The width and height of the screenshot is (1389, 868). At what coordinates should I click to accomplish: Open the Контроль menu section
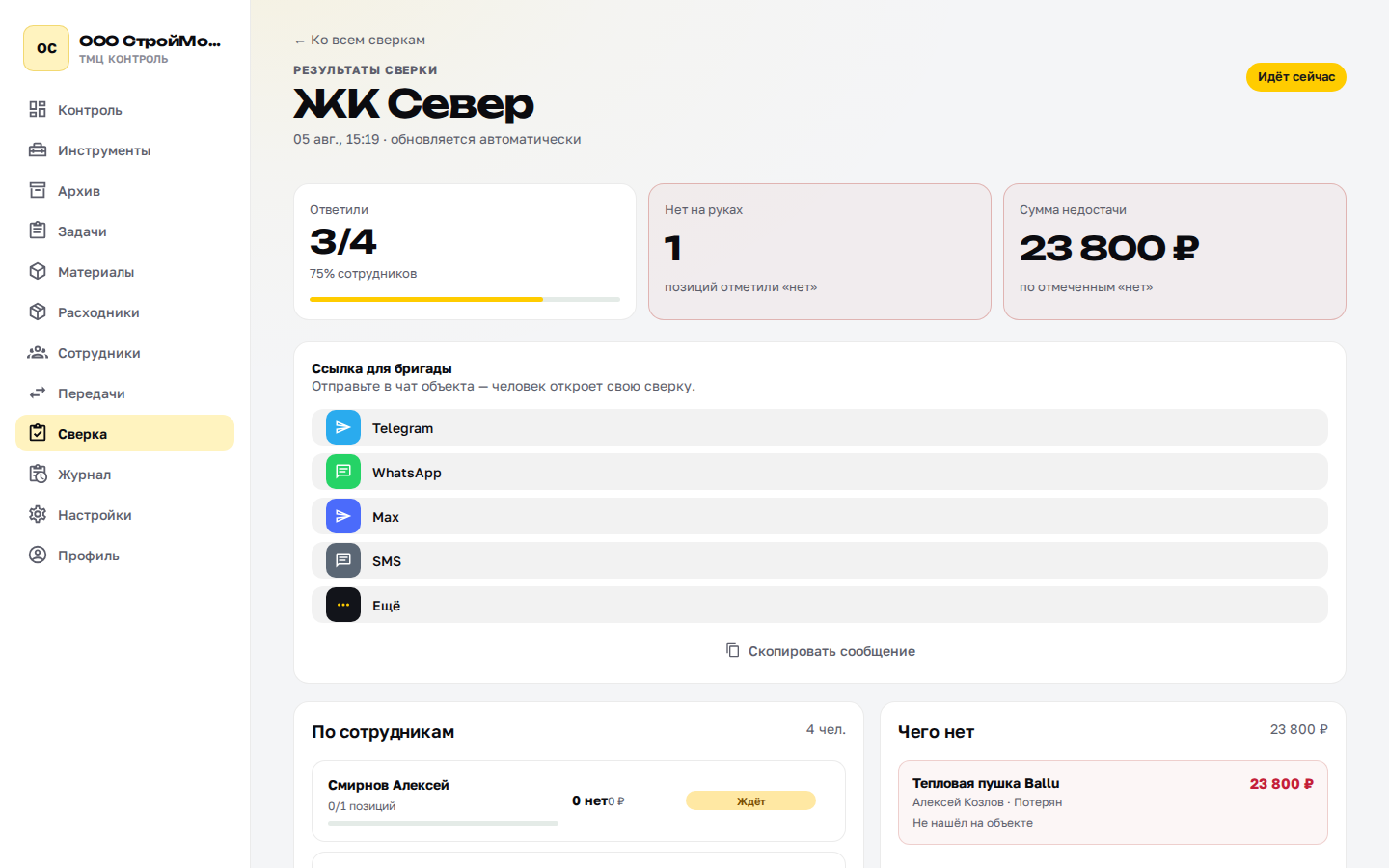124,109
